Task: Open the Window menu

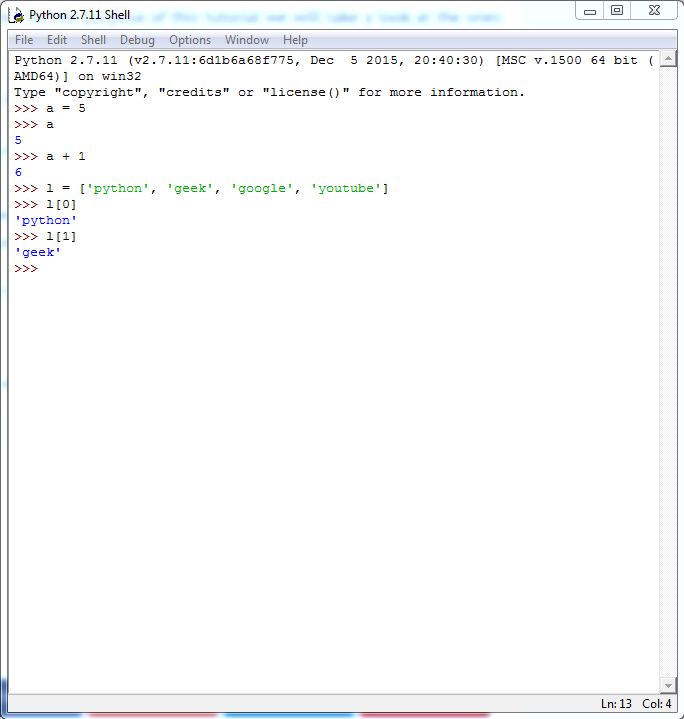Action: click(x=247, y=40)
